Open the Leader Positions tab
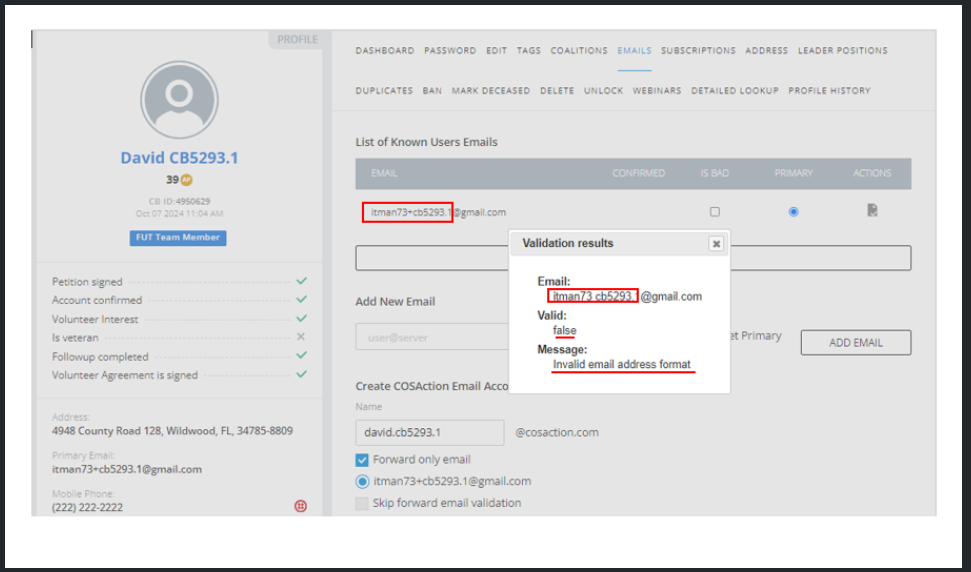 pyautogui.click(x=842, y=51)
